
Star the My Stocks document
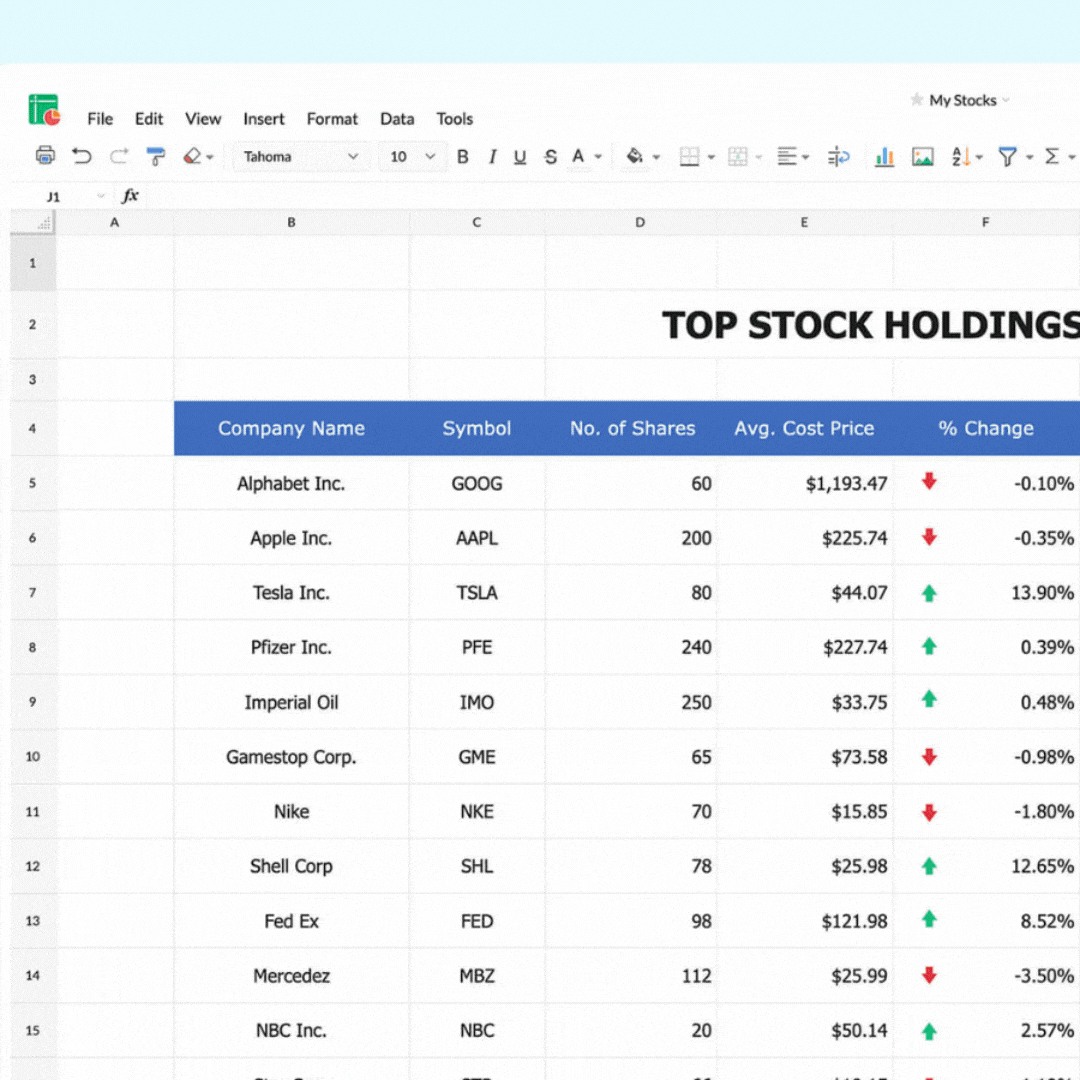917,100
